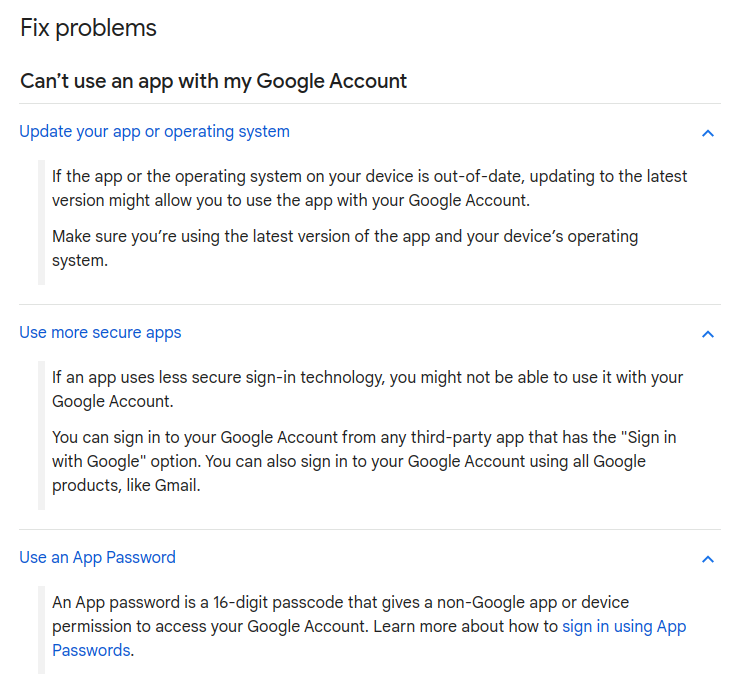Viewport: 745px width, 682px height.
Task: Click paragraph starting "Make sure you're using the latest"
Action: pos(344,248)
